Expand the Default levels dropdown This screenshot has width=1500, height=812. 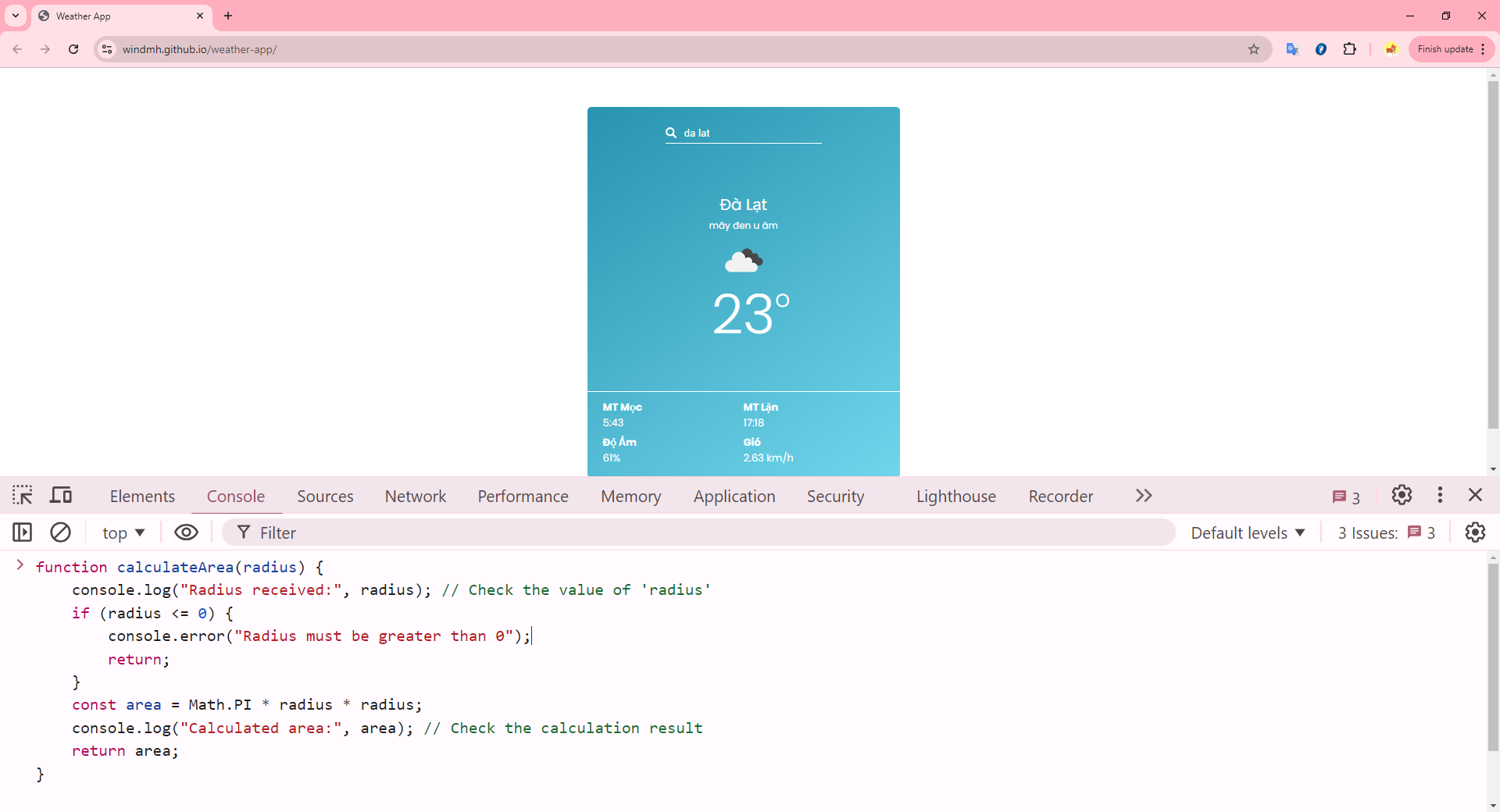[x=1248, y=532]
